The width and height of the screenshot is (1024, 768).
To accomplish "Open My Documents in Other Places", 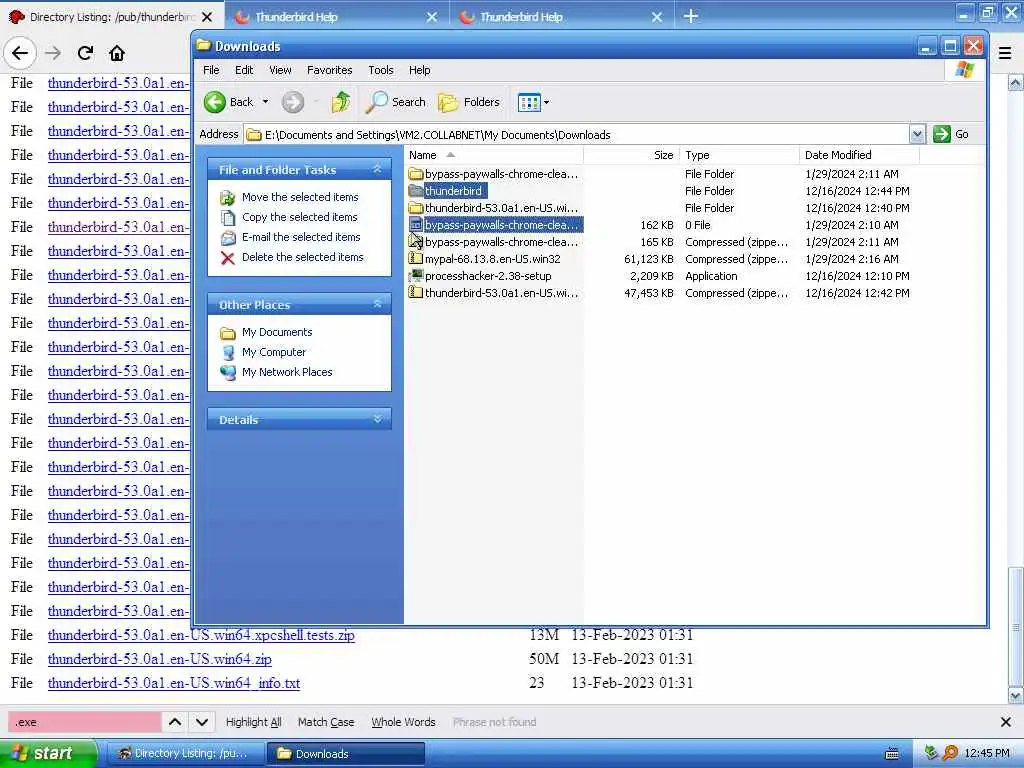I will pos(277,332).
